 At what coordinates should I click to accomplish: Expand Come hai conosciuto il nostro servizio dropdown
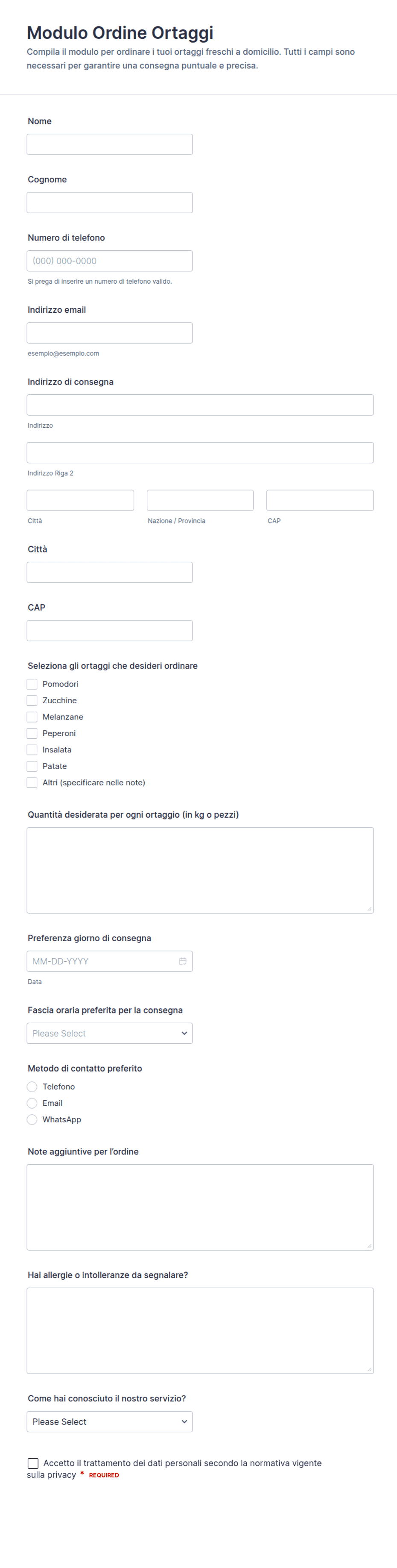(x=109, y=1421)
